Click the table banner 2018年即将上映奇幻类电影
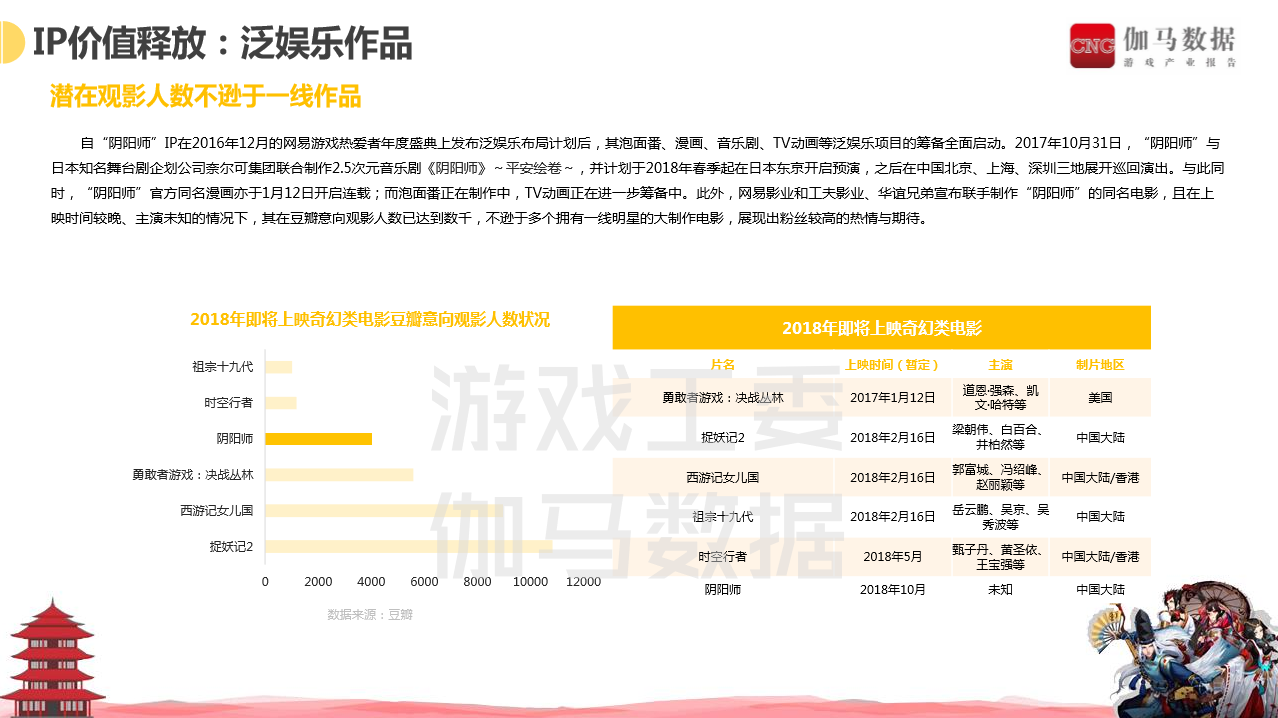 (881, 328)
